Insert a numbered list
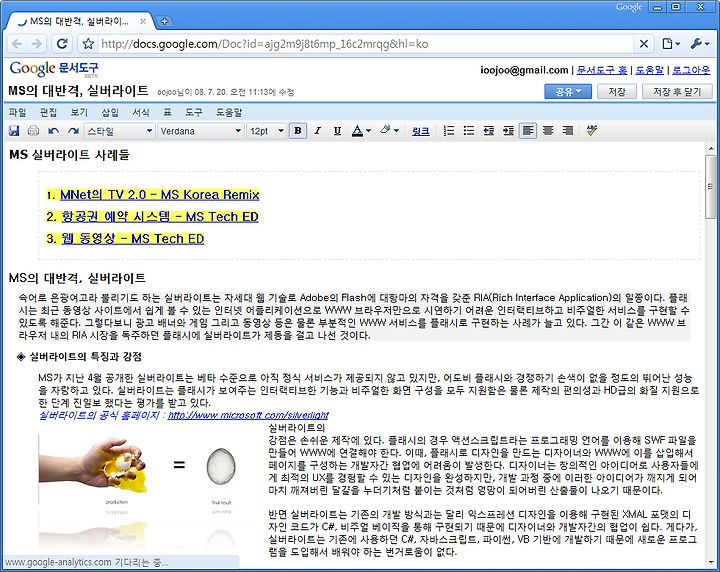Viewport: 720px width, 572px height. [449, 131]
